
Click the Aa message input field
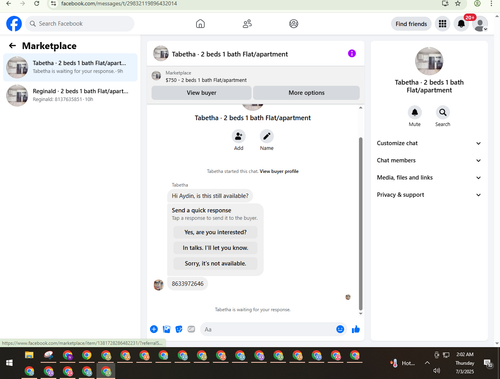click(x=267, y=329)
